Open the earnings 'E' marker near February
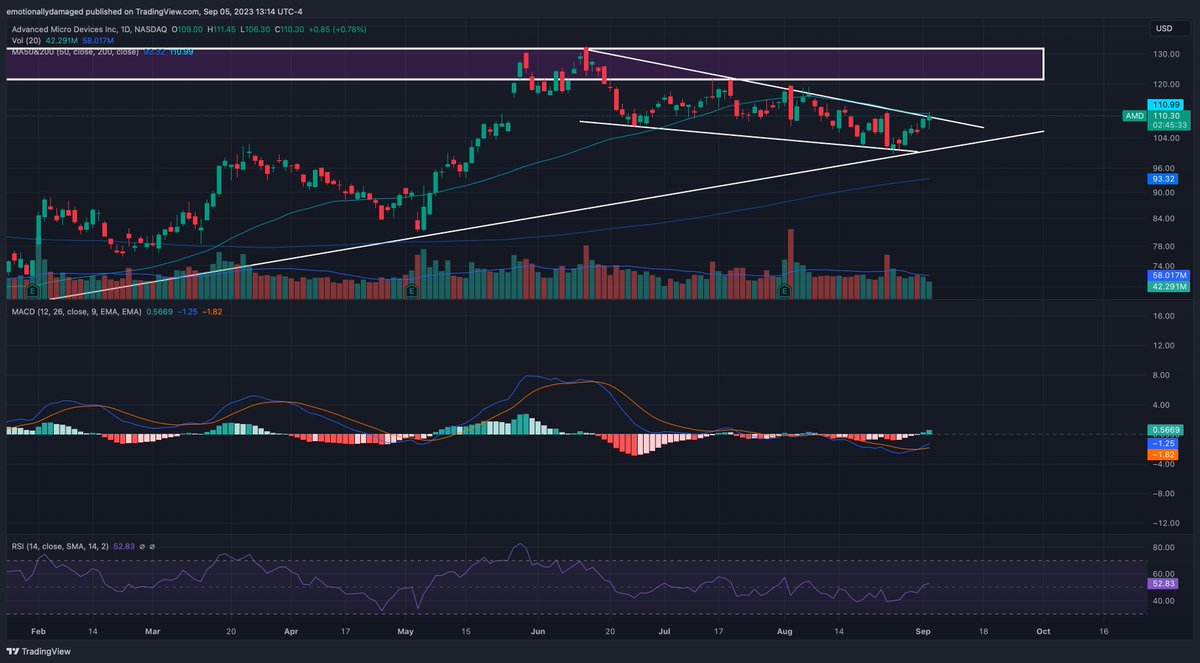This screenshot has width=1200, height=663. [32, 291]
